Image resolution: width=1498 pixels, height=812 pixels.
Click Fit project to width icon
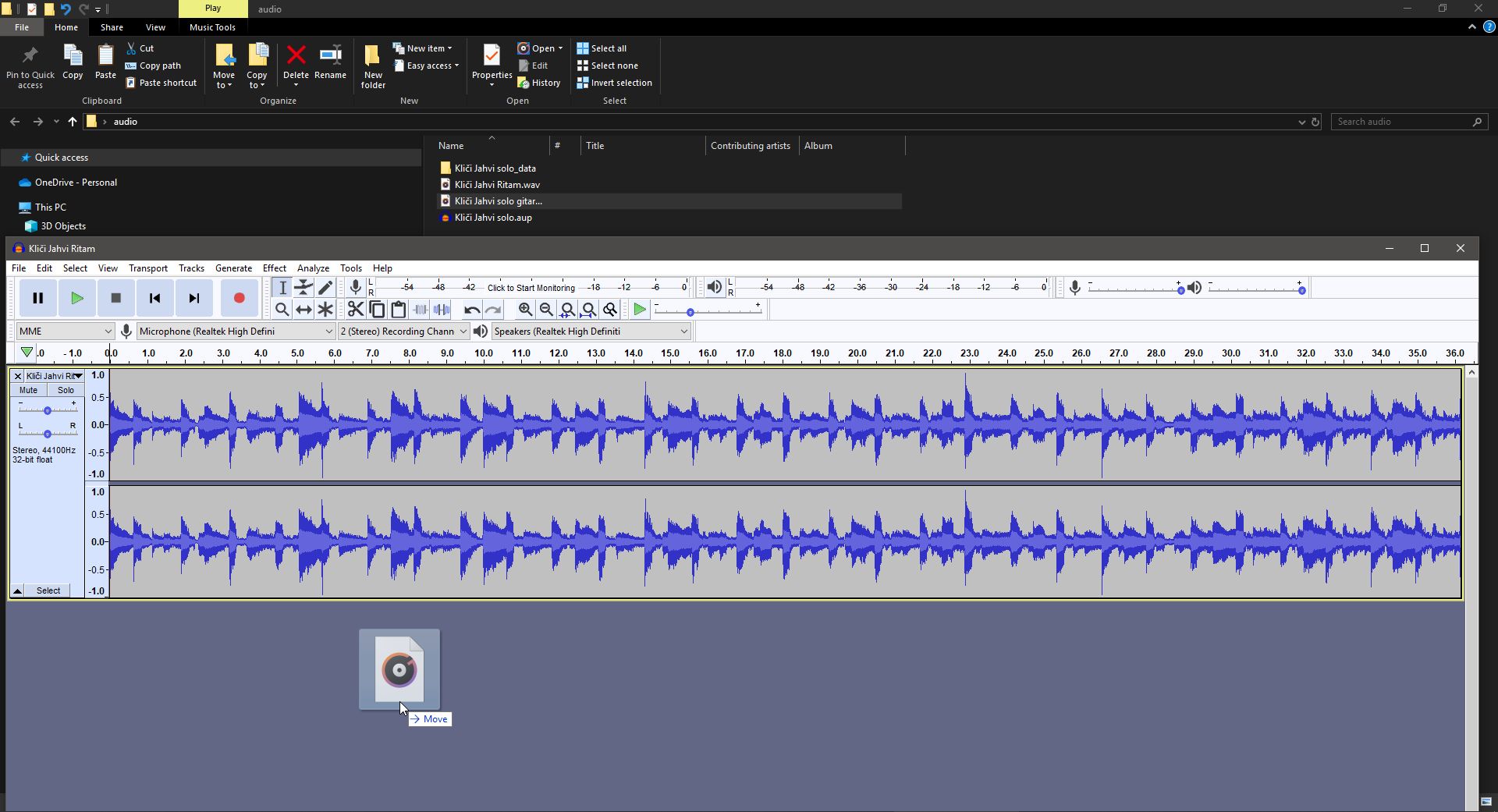click(589, 310)
